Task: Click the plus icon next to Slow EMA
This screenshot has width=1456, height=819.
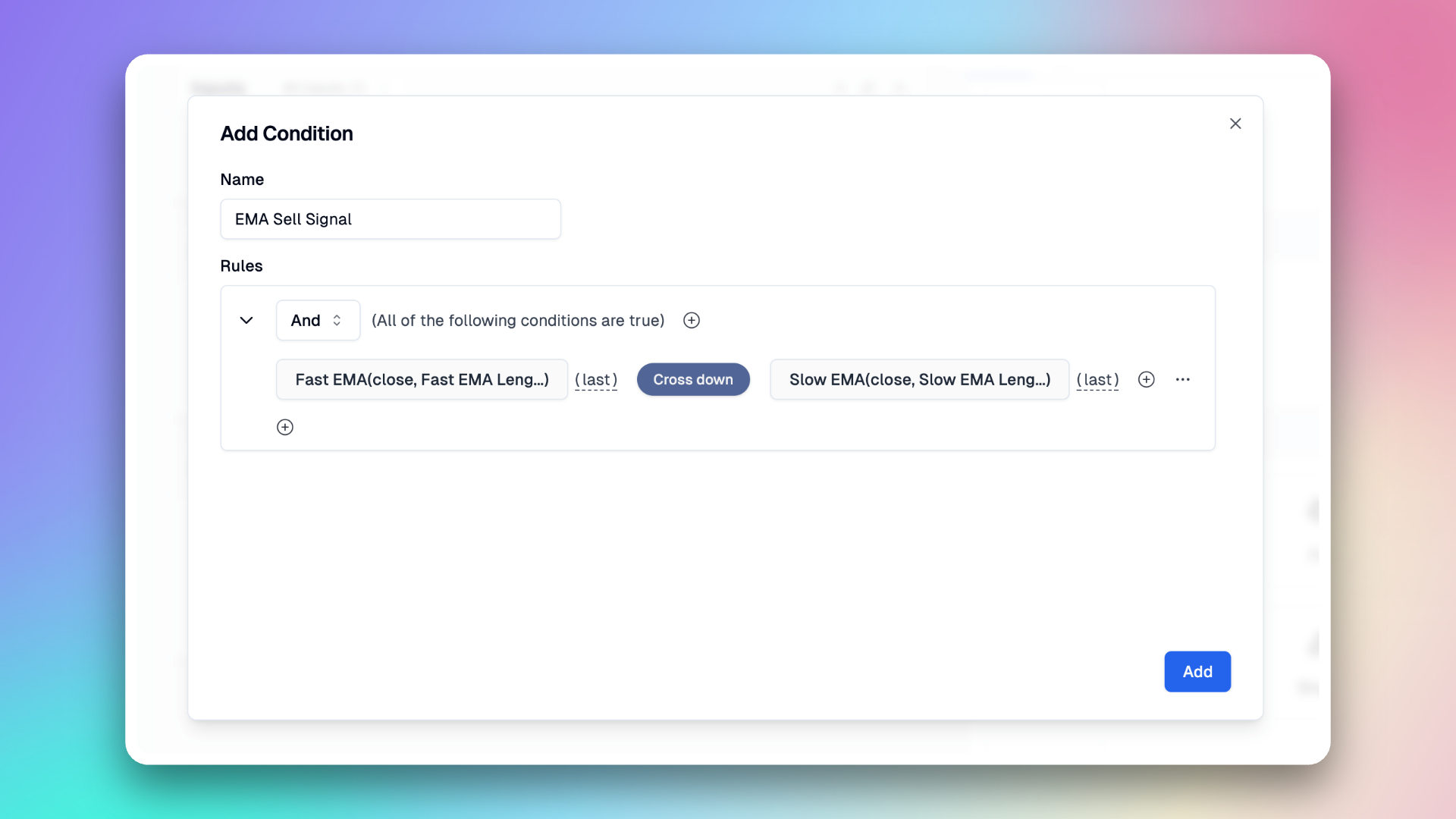Action: [1146, 379]
